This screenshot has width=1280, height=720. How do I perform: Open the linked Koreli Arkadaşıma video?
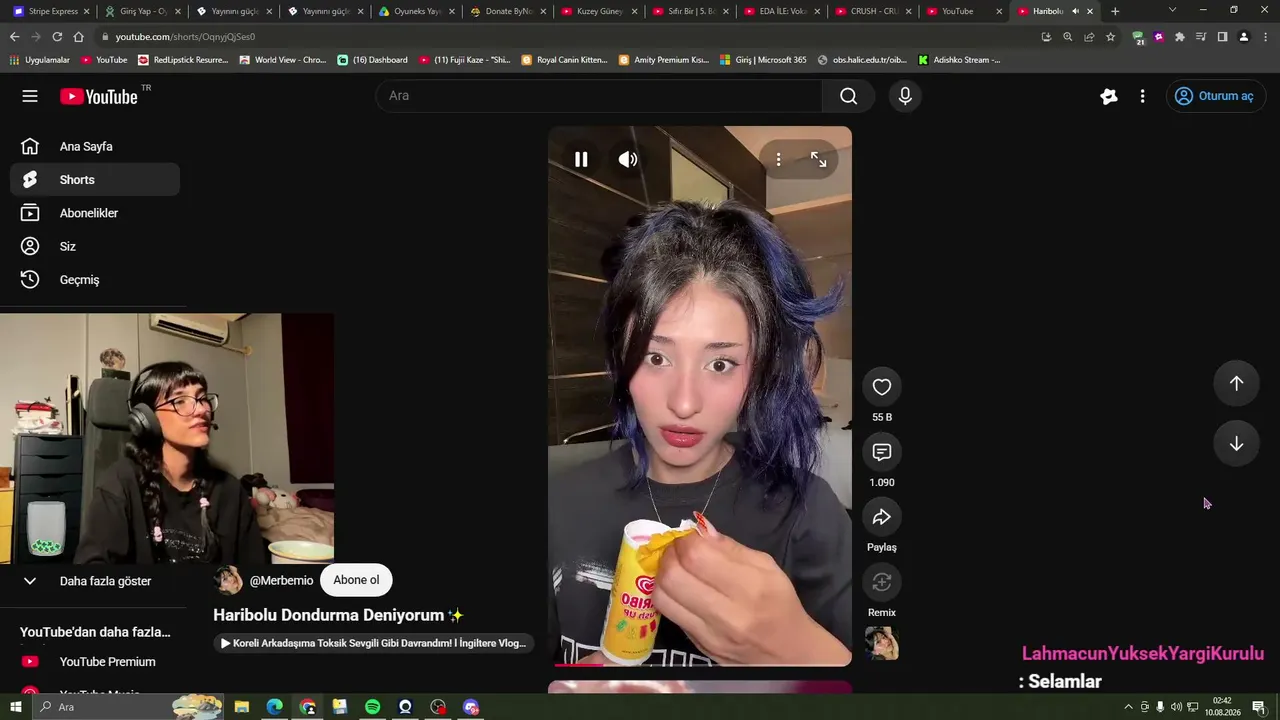pos(373,643)
